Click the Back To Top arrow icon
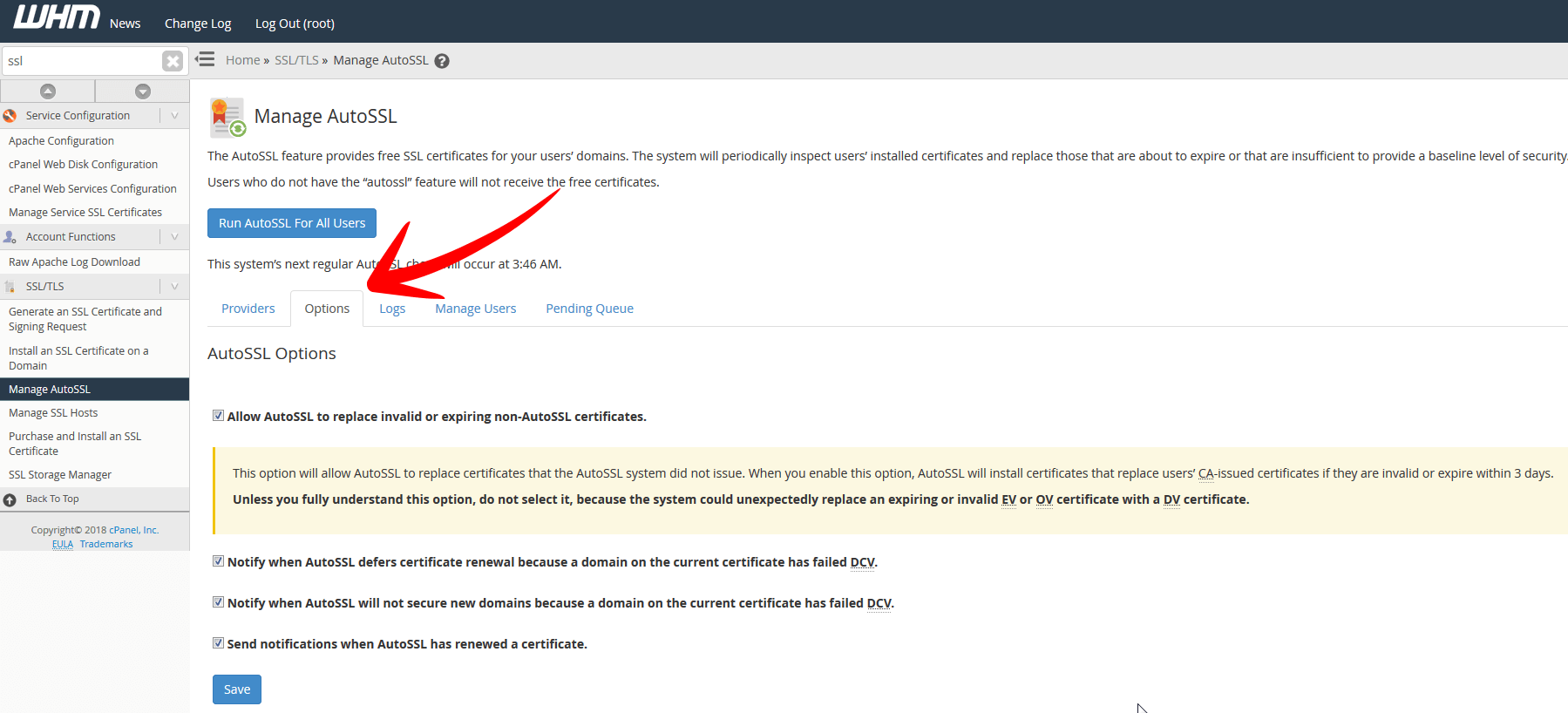 pos(10,500)
